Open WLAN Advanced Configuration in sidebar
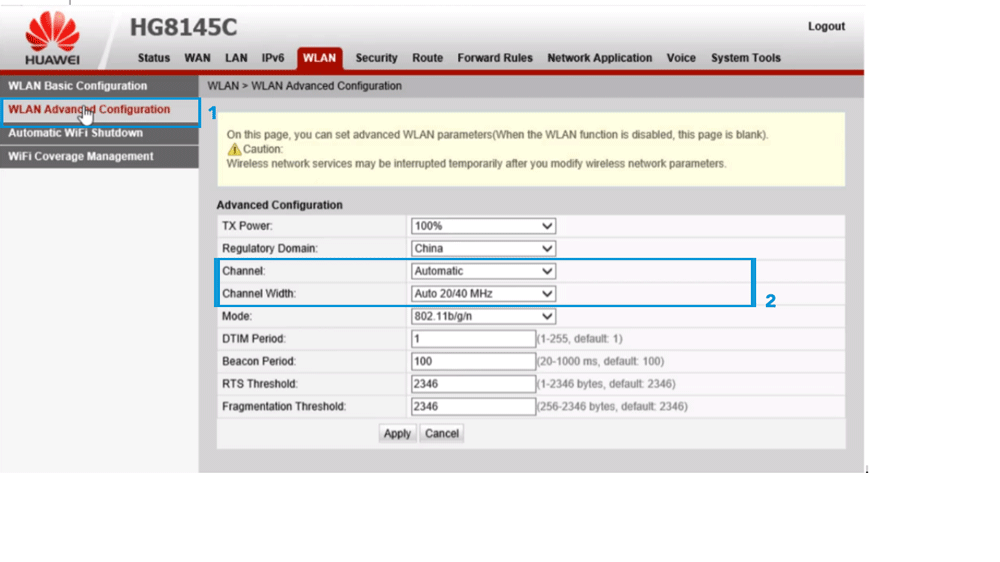Screen dimensions: 1000x562 pyautogui.click(x=99, y=110)
